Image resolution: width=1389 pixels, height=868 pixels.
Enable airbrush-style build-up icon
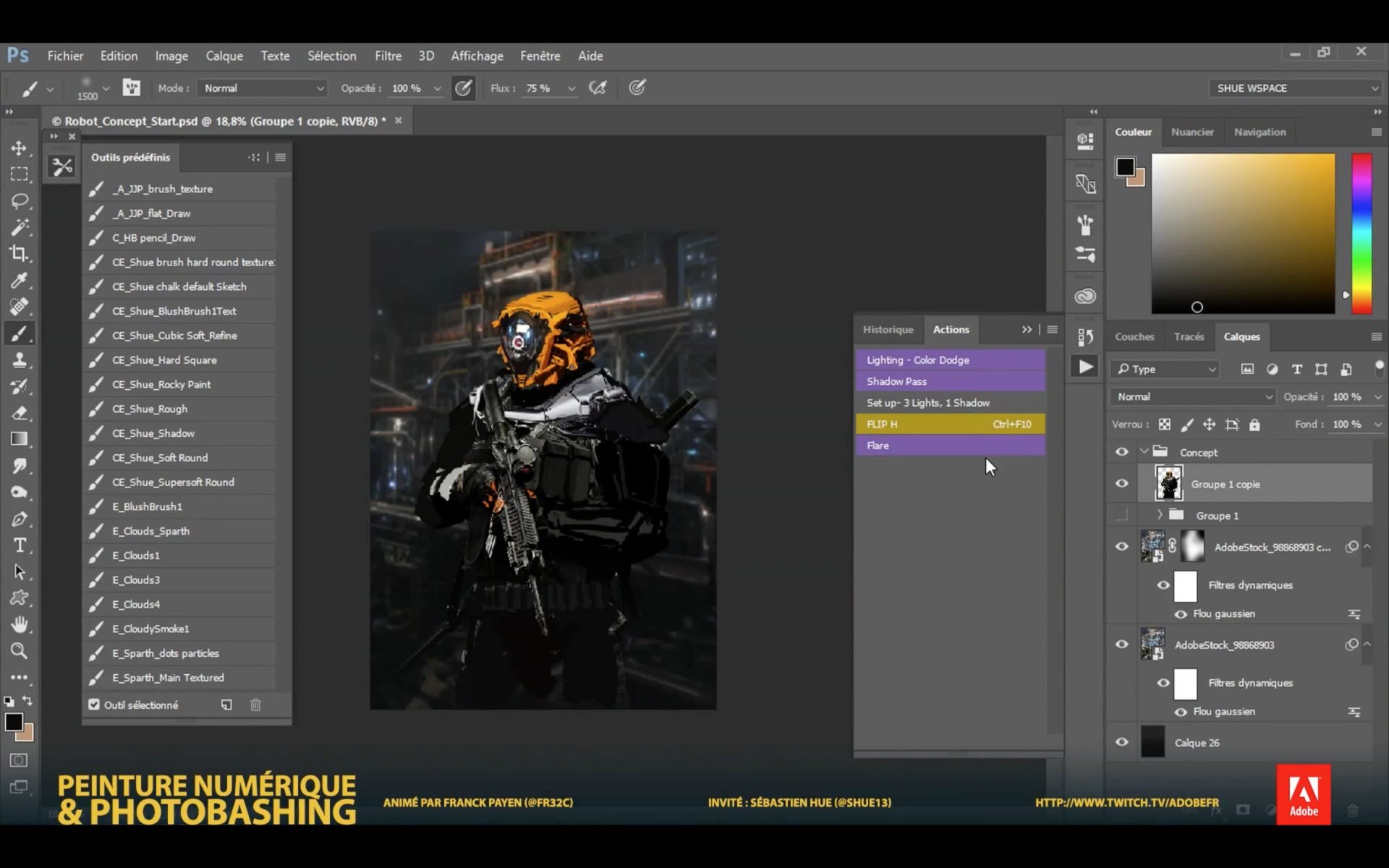[598, 88]
